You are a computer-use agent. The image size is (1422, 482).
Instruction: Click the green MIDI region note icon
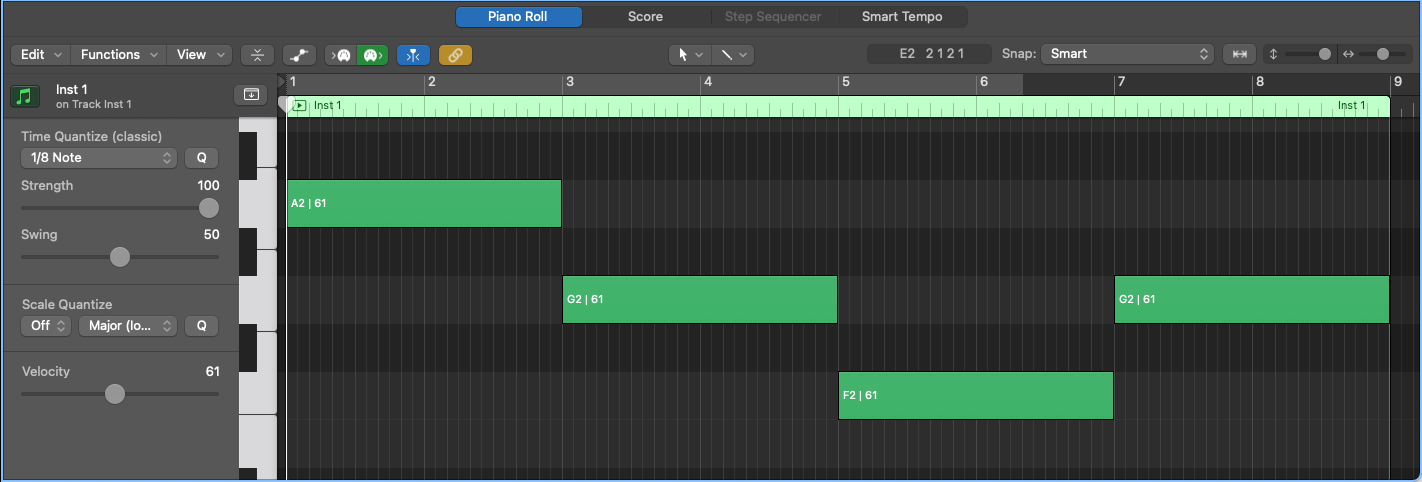click(25, 96)
